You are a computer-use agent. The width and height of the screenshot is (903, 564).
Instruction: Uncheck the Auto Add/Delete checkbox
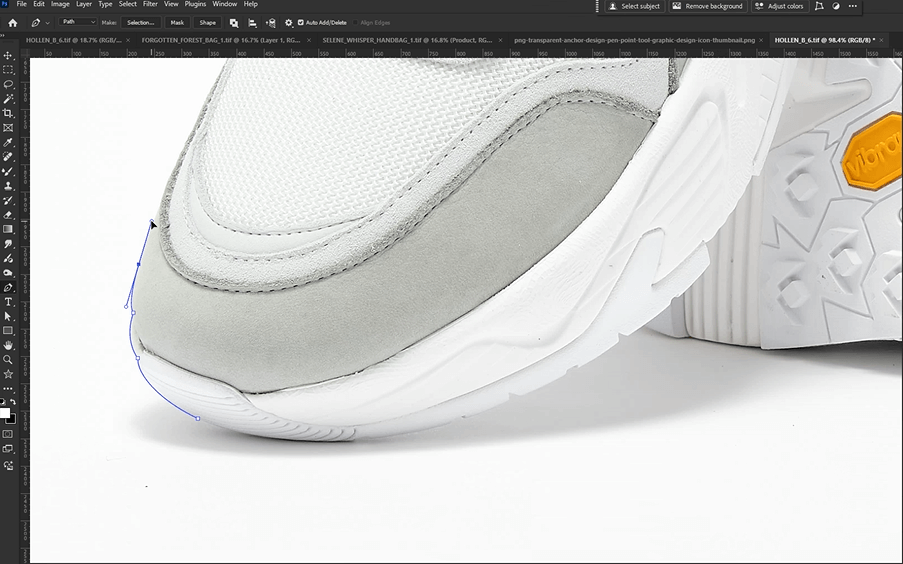[x=302, y=22]
